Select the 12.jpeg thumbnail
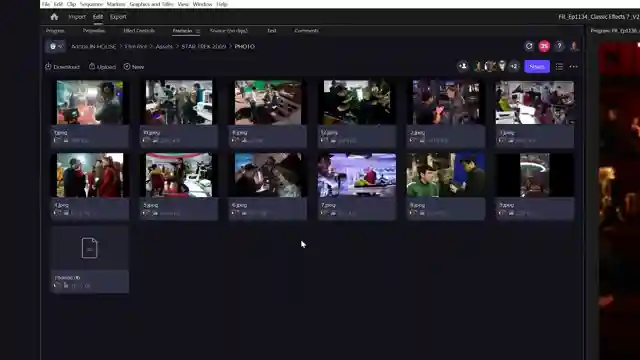This screenshot has height=360, width=640. pos(357,102)
